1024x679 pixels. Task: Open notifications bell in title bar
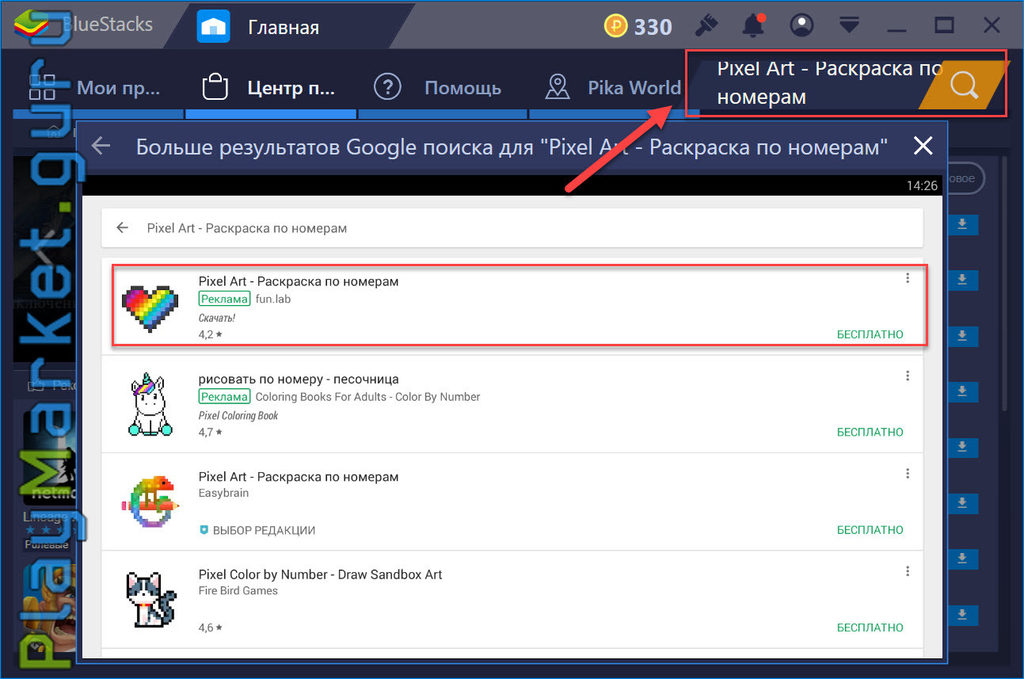753,25
